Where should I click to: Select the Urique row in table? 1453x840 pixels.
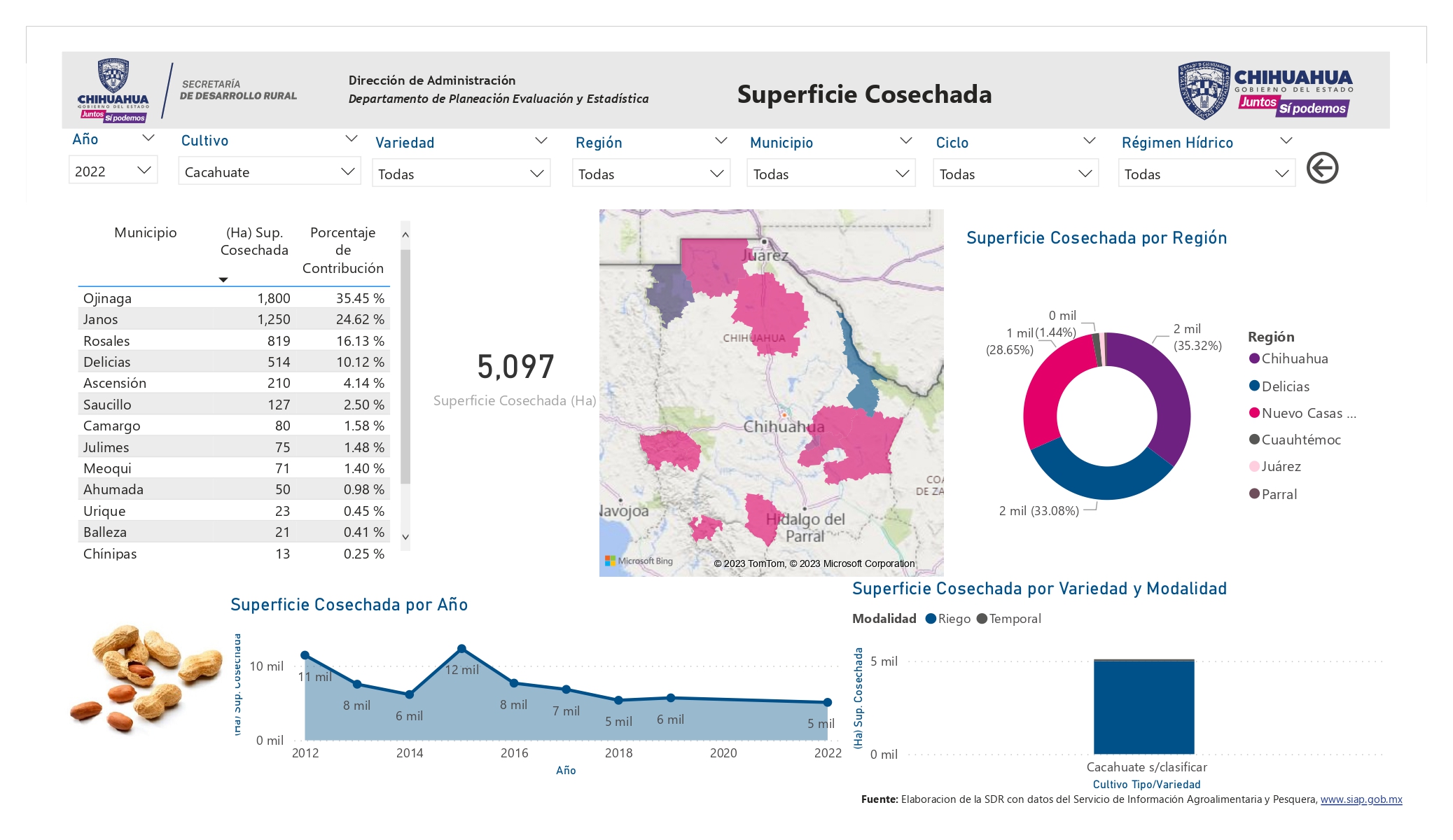[234, 511]
